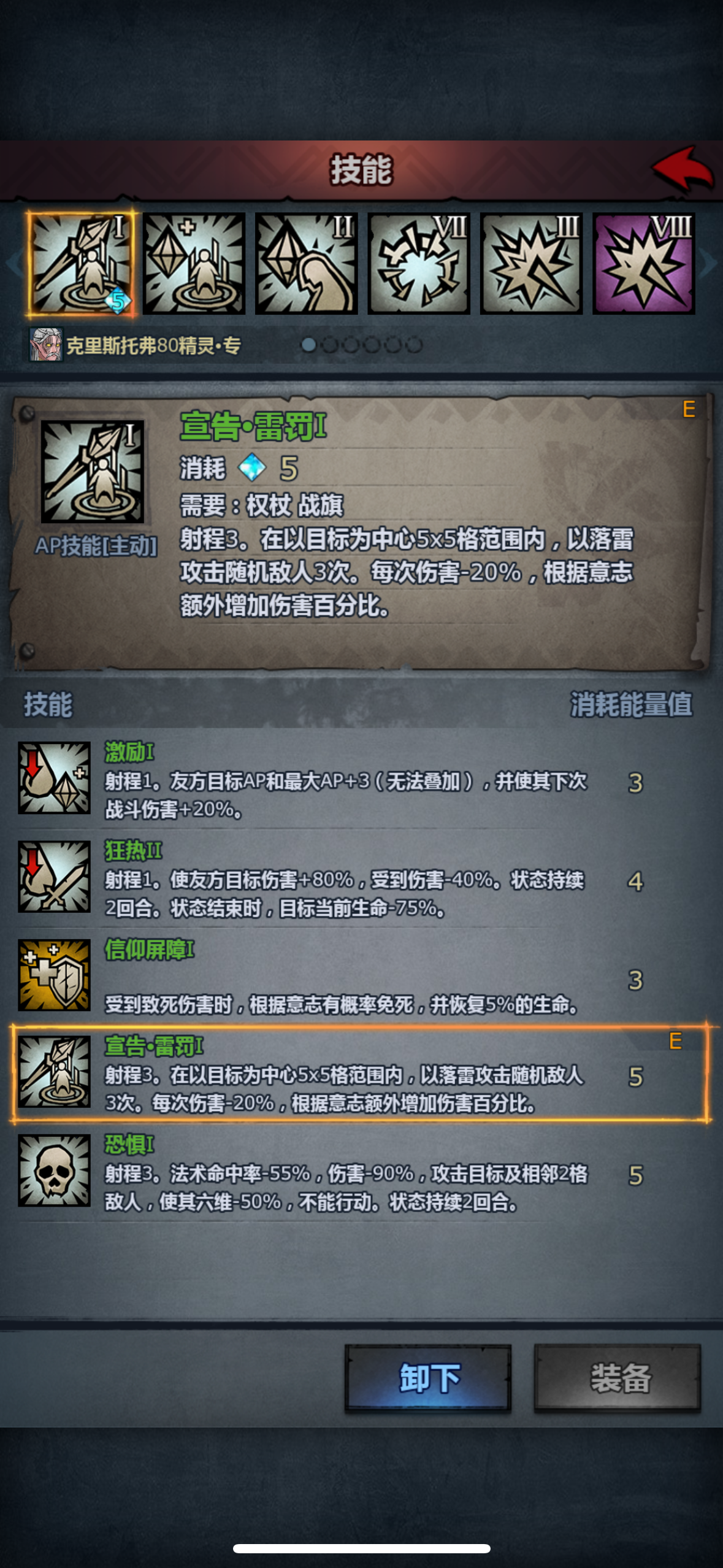
Task: Tap the skull icon for 恐惧I
Action: pos(54,1170)
